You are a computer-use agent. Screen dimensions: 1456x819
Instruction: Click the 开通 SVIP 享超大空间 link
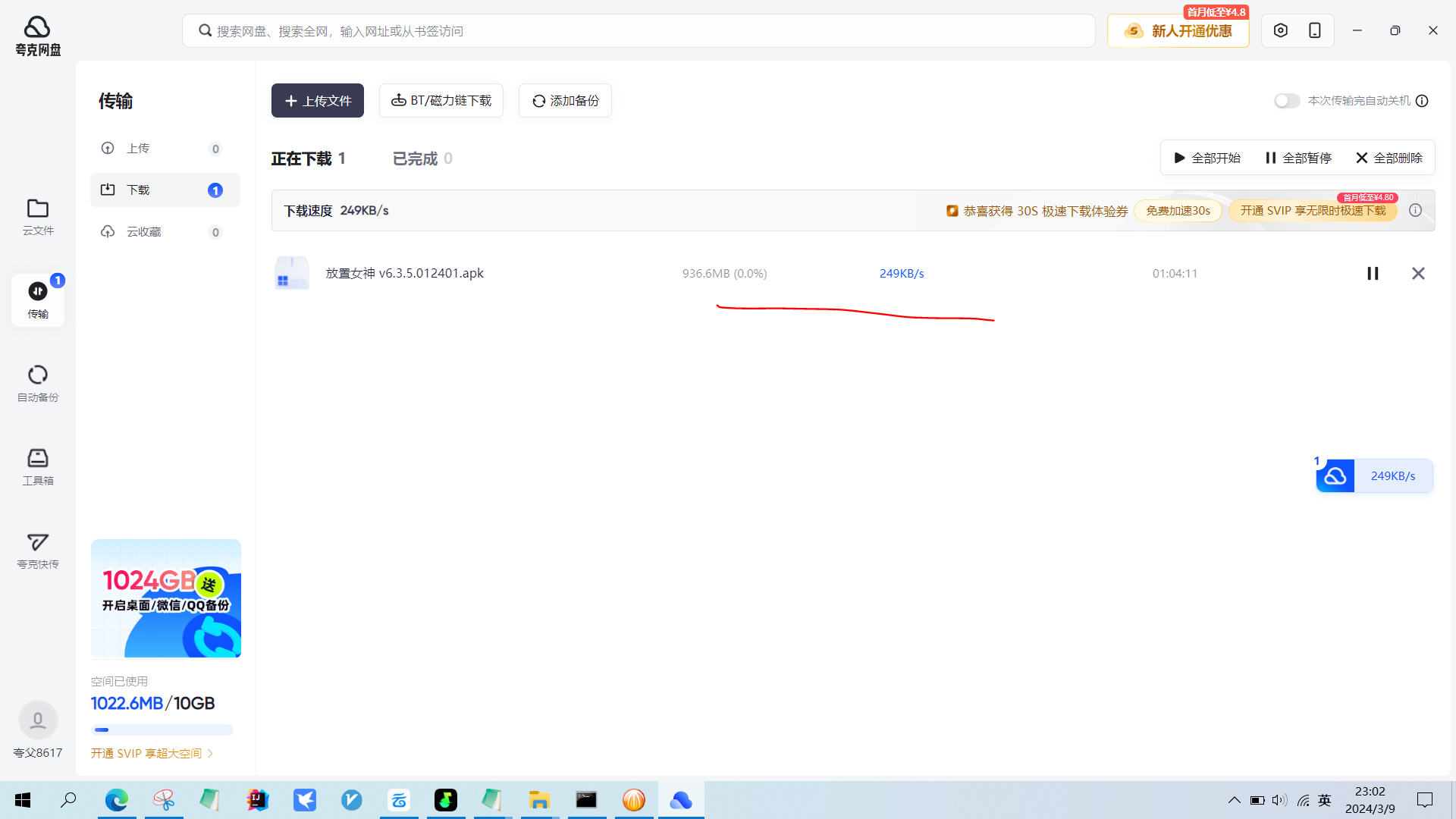[152, 753]
